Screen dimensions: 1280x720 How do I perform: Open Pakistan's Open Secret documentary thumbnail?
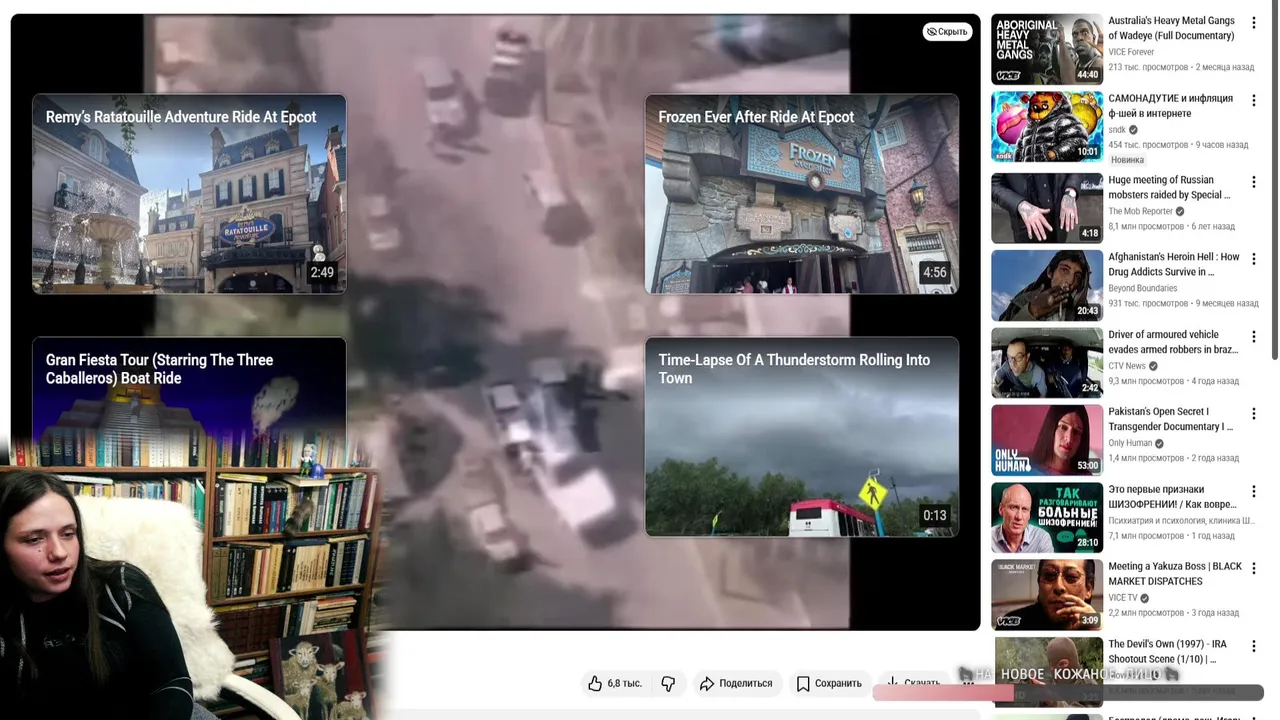[x=1047, y=440]
